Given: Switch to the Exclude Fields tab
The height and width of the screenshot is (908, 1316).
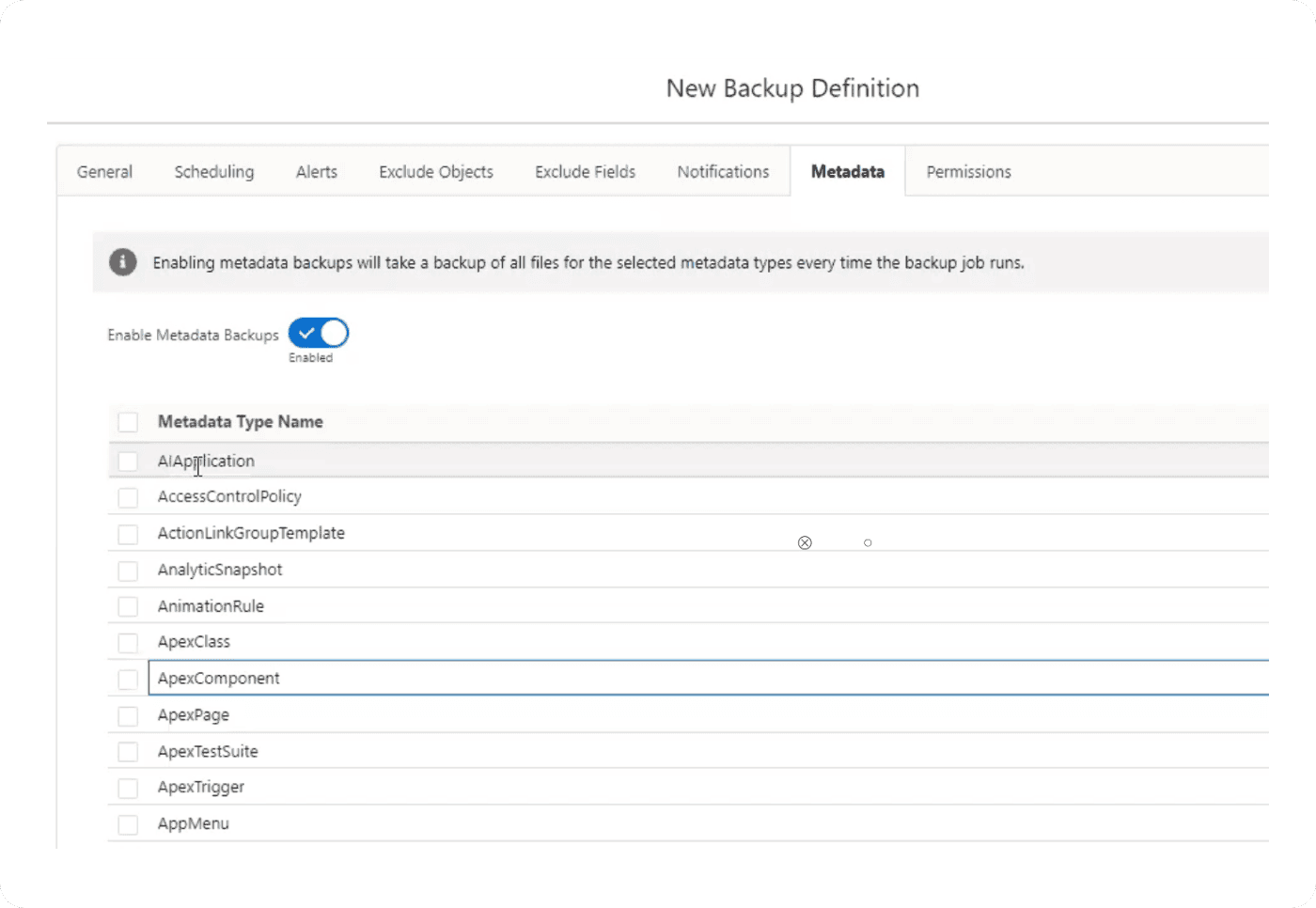Looking at the screenshot, I should point(585,172).
